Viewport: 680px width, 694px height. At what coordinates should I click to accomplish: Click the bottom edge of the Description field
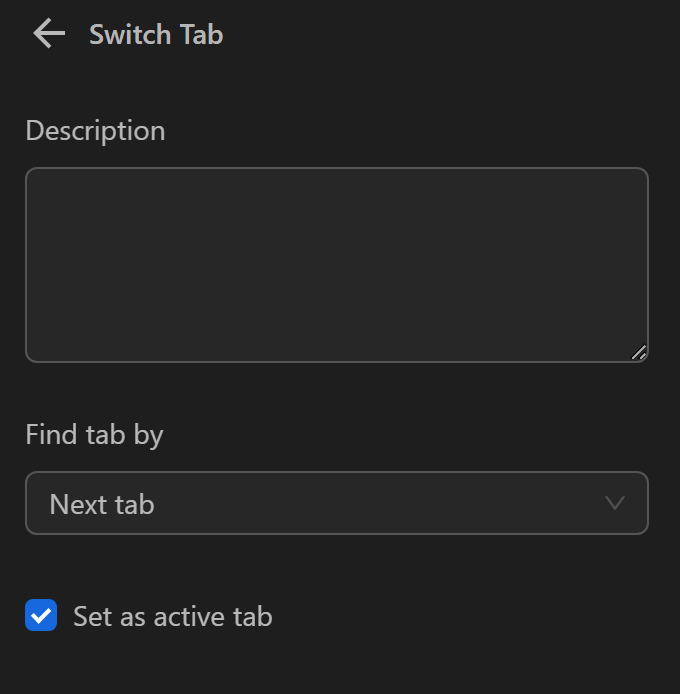[x=336, y=360]
